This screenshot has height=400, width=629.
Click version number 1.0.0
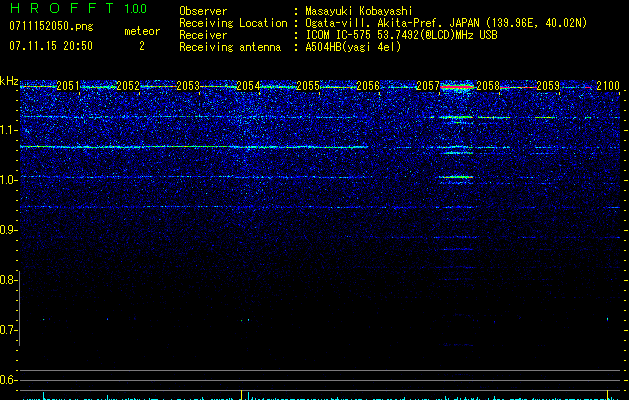click(x=135, y=8)
